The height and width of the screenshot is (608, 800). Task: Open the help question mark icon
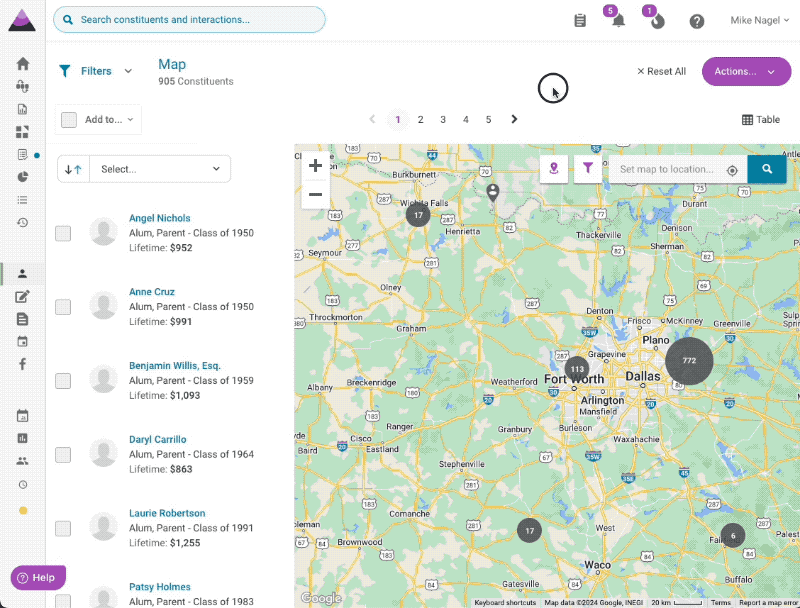point(697,21)
